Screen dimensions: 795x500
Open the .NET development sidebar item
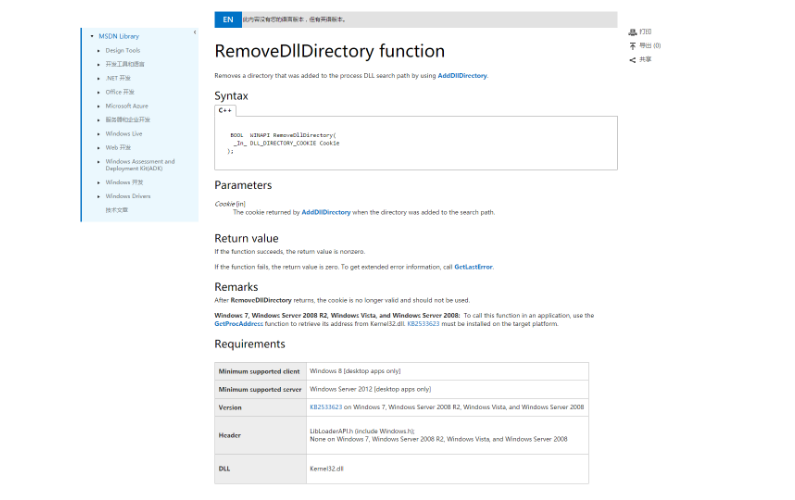[x=119, y=78]
